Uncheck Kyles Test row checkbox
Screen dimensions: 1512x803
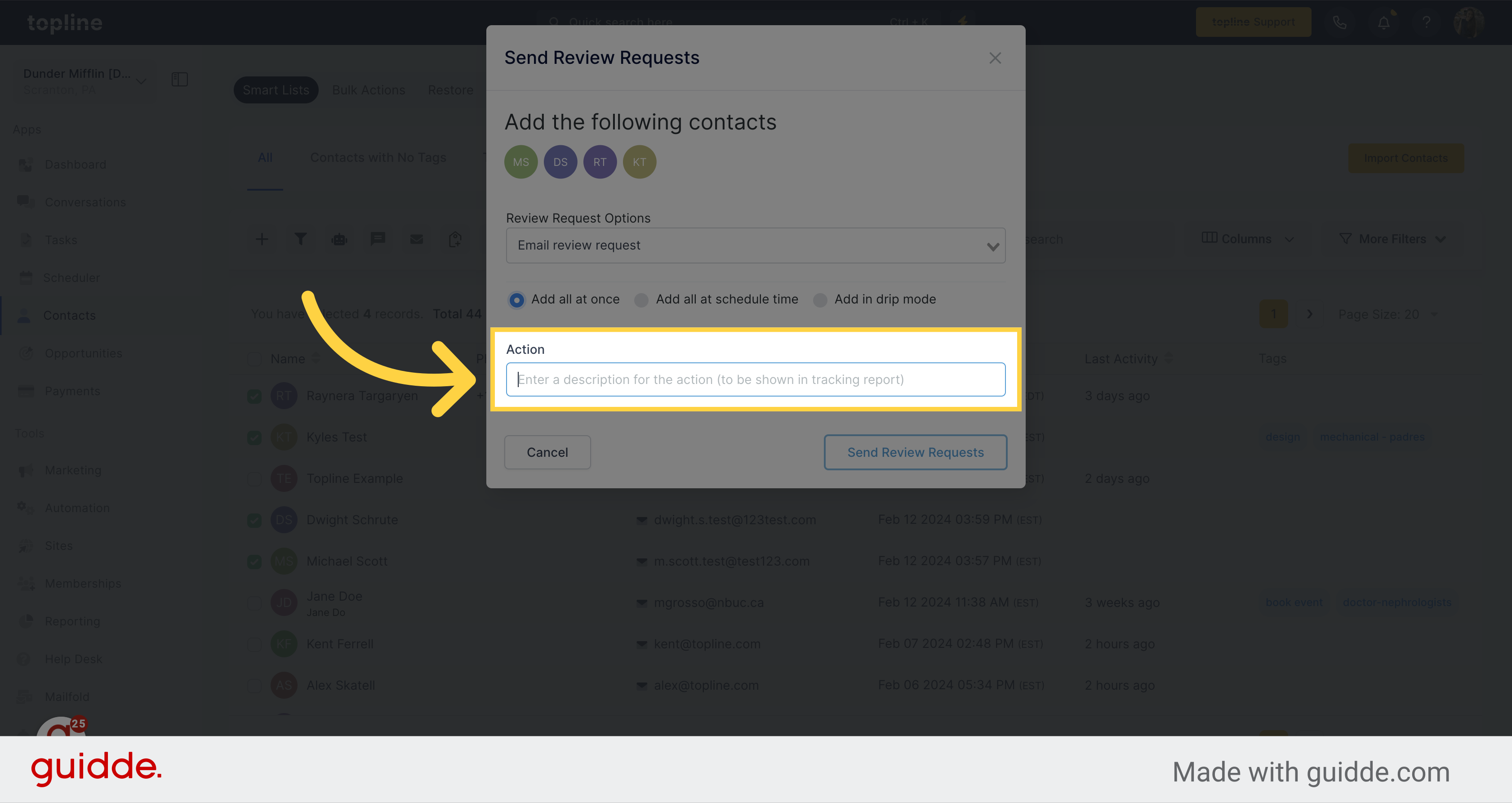click(x=254, y=437)
